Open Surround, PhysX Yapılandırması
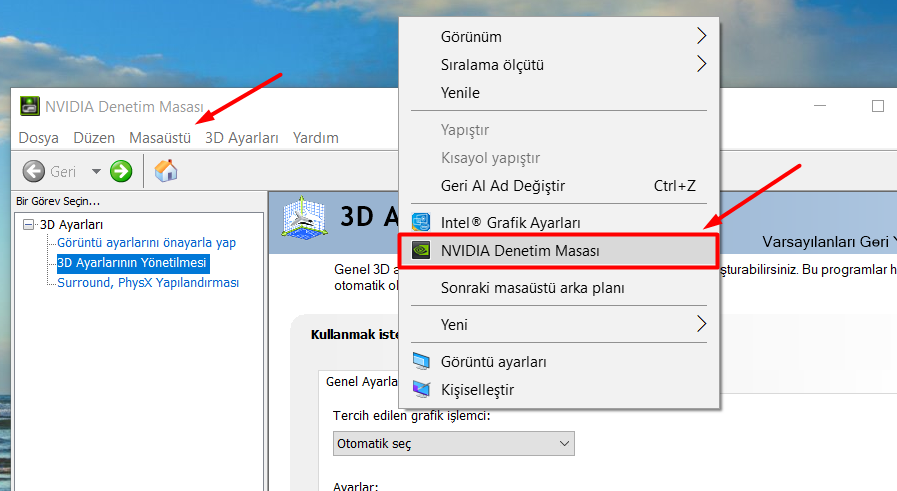This screenshot has width=897, height=491. 148,283
